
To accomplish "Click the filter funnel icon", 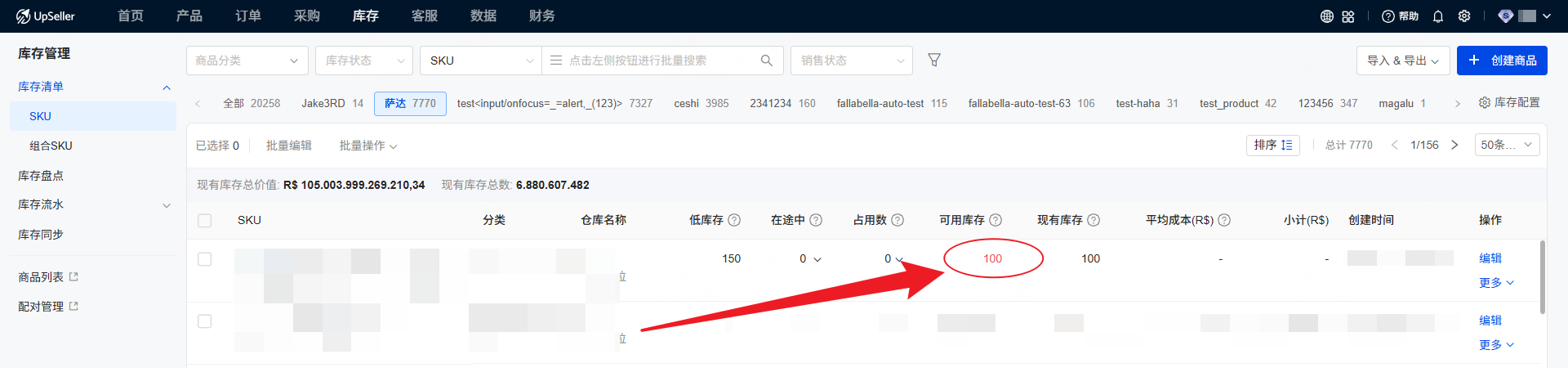I will (x=934, y=60).
